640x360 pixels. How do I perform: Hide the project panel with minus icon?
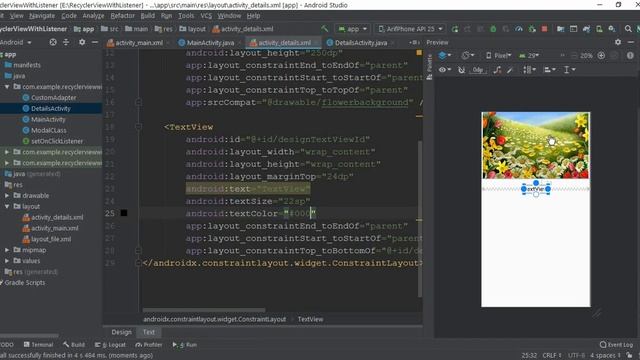[x=95, y=42]
